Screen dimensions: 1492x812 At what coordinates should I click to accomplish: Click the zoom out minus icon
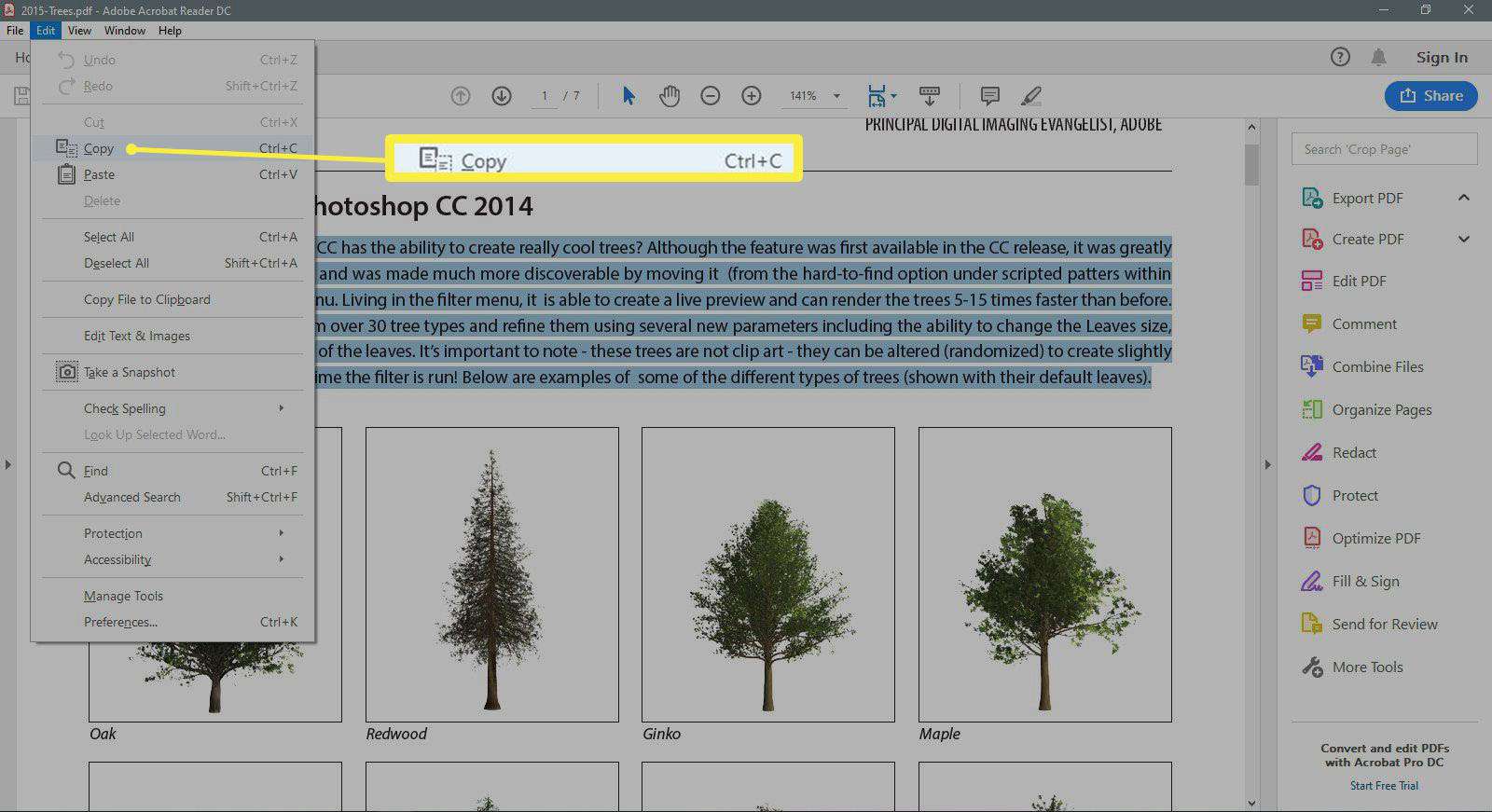click(x=711, y=96)
